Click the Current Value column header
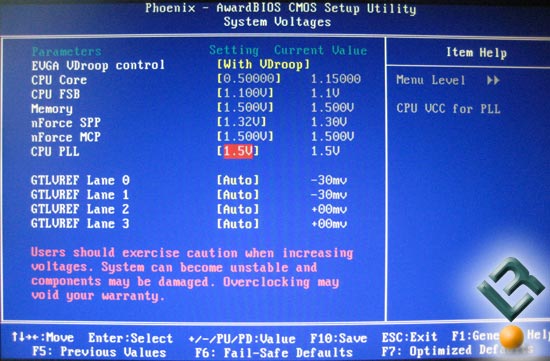This screenshot has height=361, width=550. pos(321,50)
